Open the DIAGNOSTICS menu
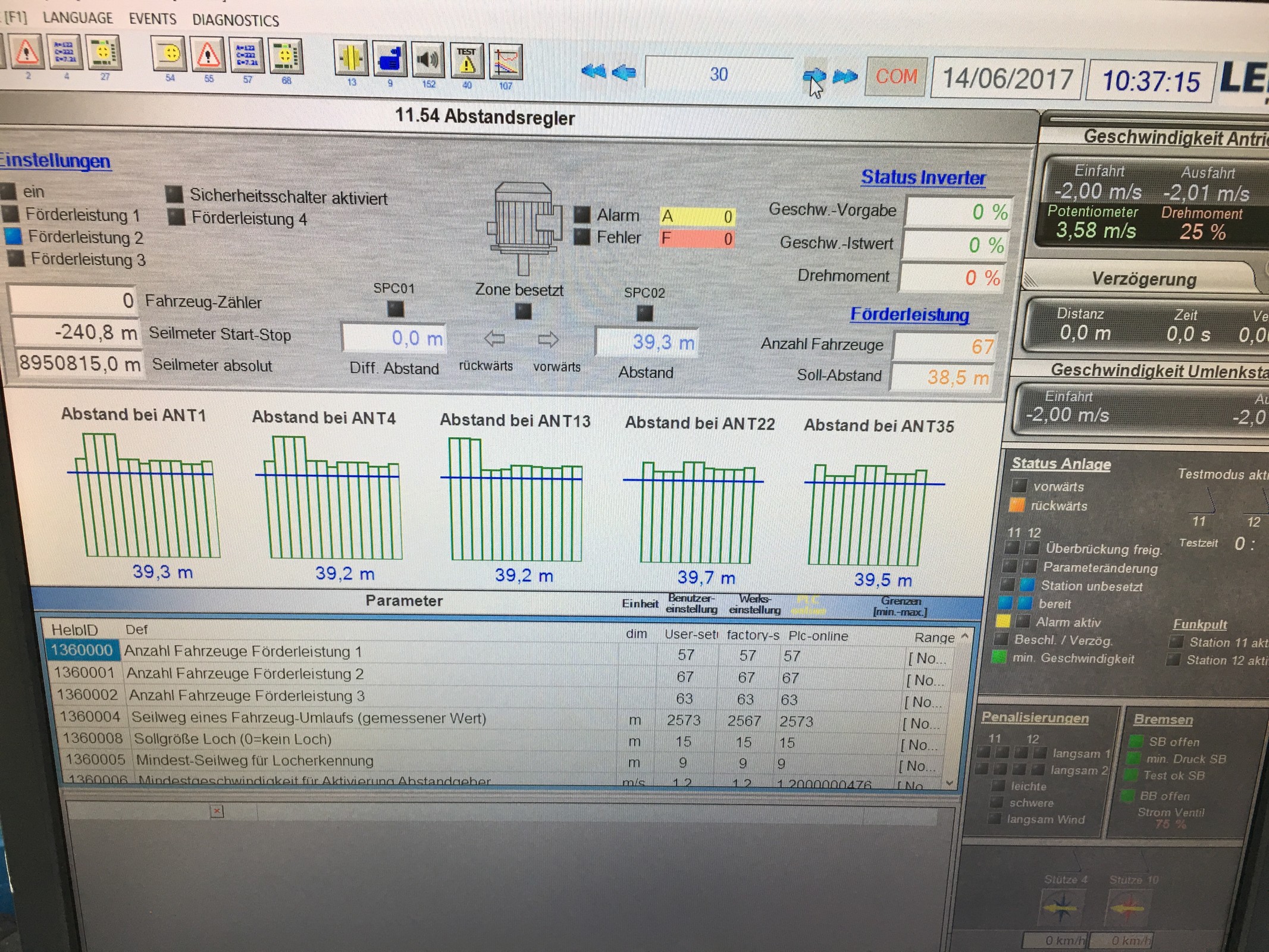1269x952 pixels. coord(235,20)
